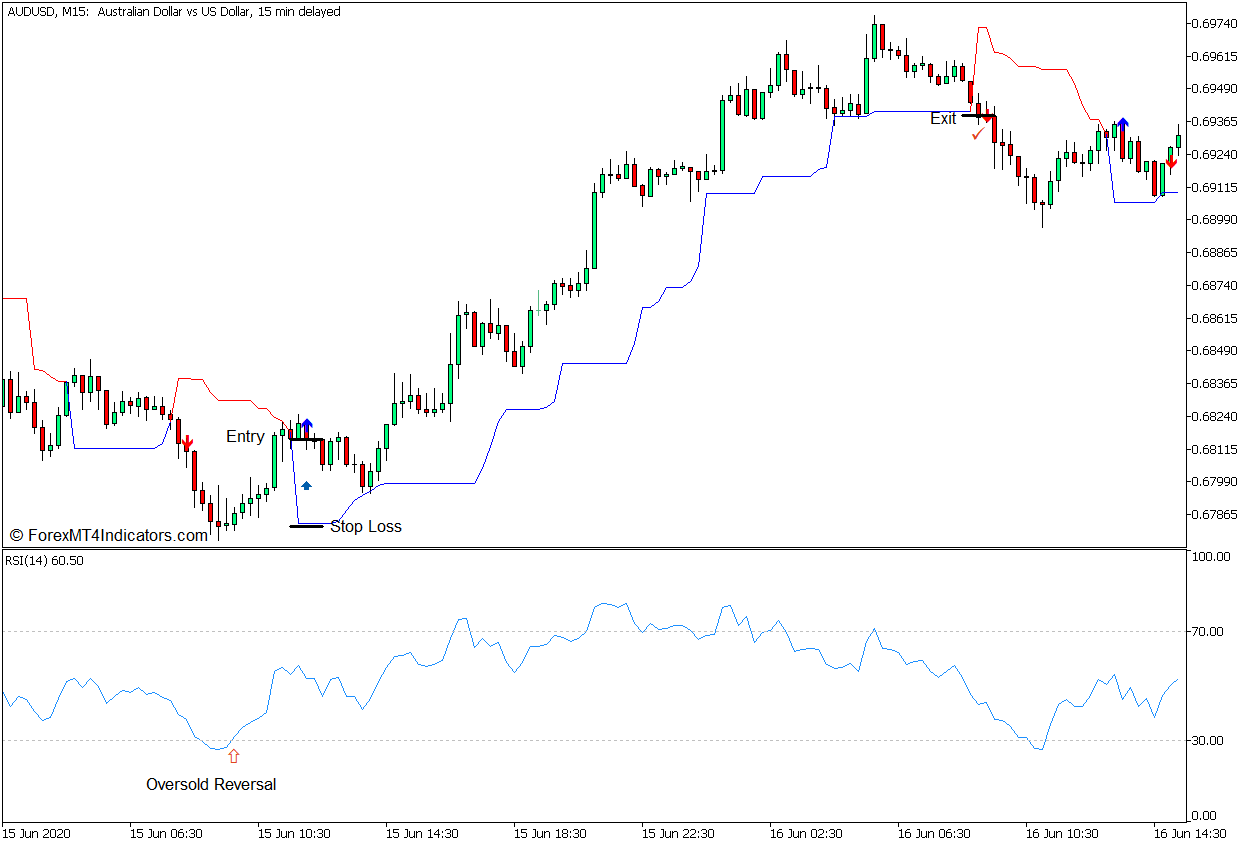Click the first red sell arrow left of Entry
The height and width of the screenshot is (846, 1256).
click(187, 441)
